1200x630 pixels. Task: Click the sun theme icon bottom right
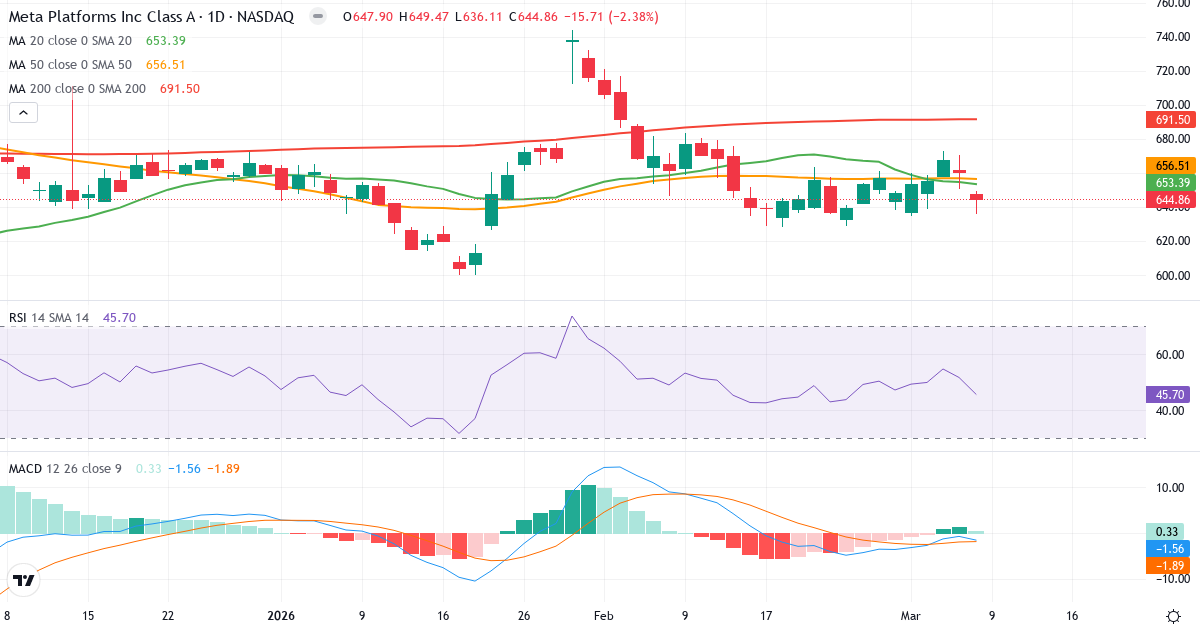pos(1171,618)
